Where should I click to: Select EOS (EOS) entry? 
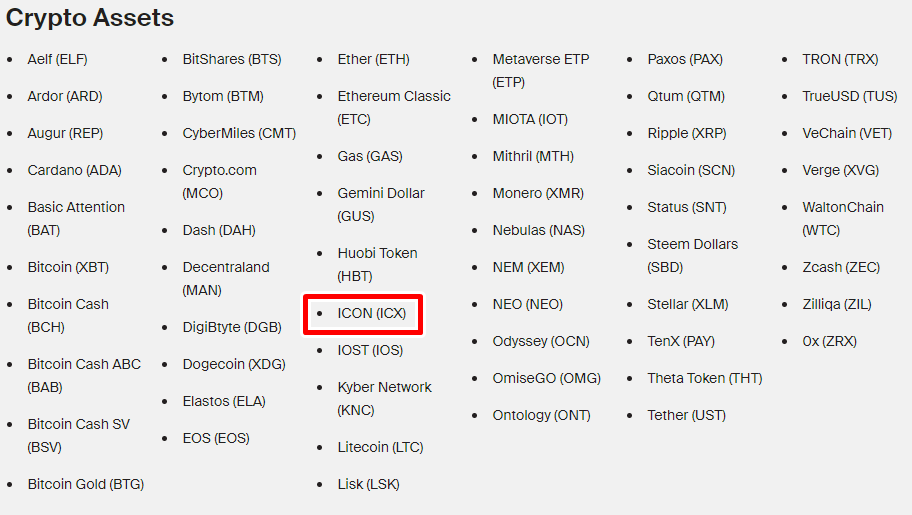click(216, 438)
